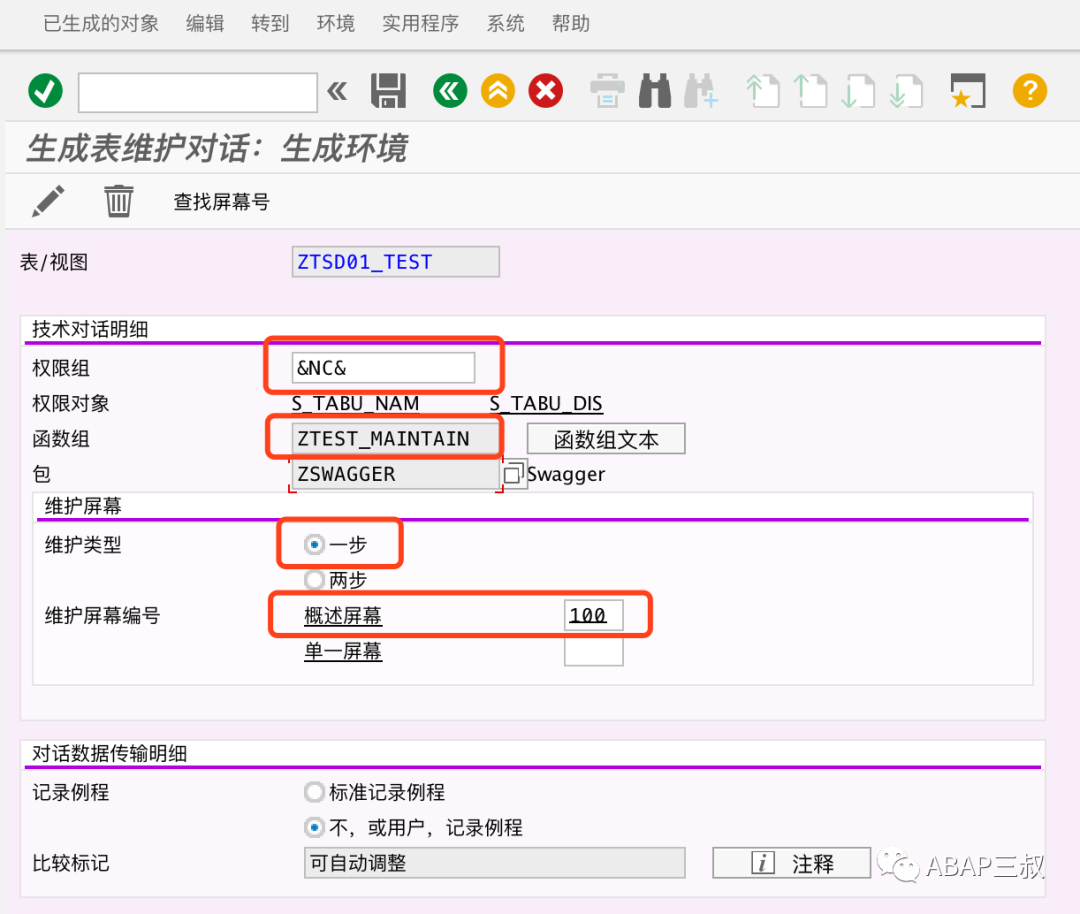Select the 标准记录例程 radio button
This screenshot has height=914, width=1080.
coord(314,792)
